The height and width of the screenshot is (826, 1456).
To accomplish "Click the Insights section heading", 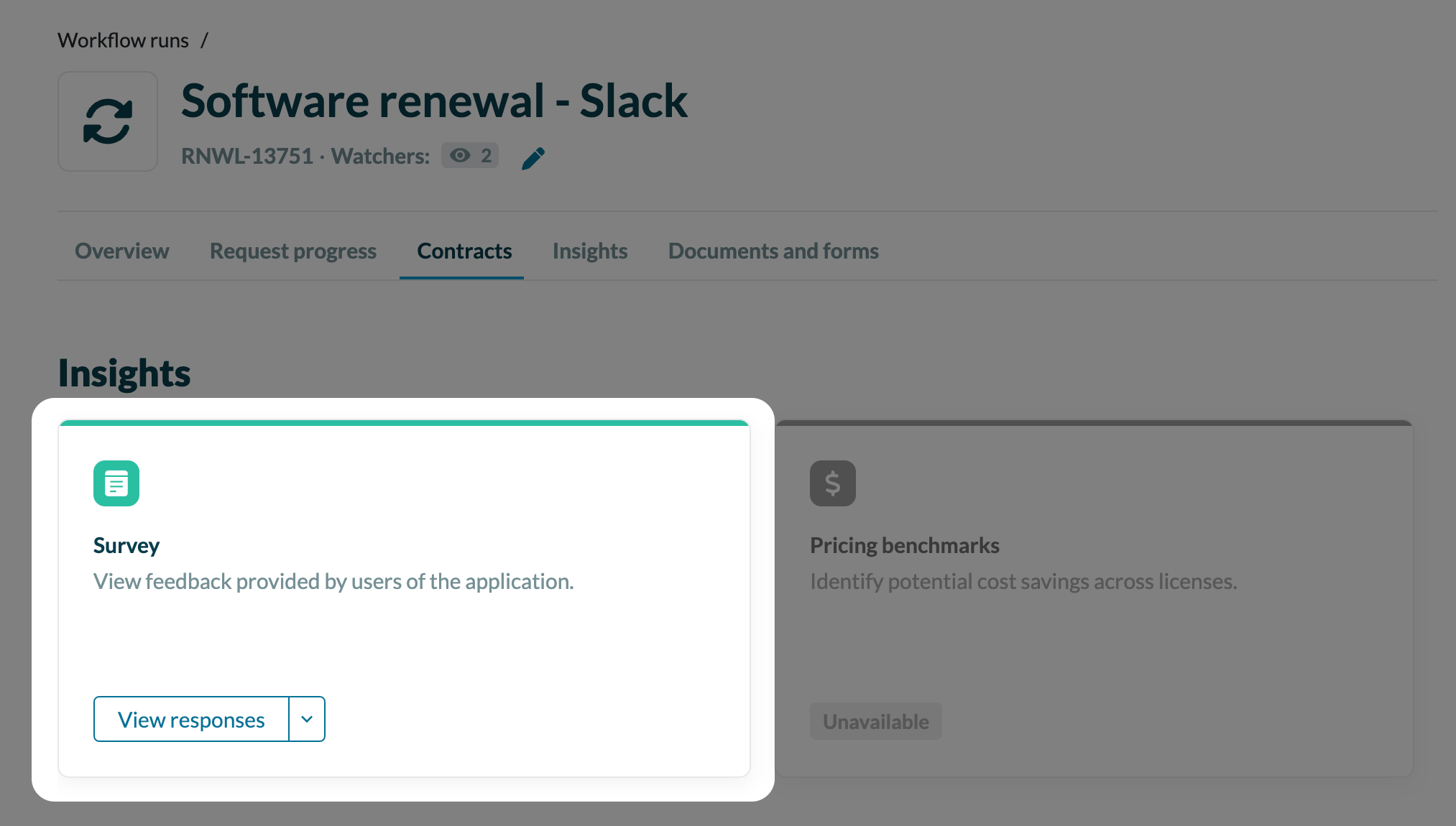I will coord(124,373).
